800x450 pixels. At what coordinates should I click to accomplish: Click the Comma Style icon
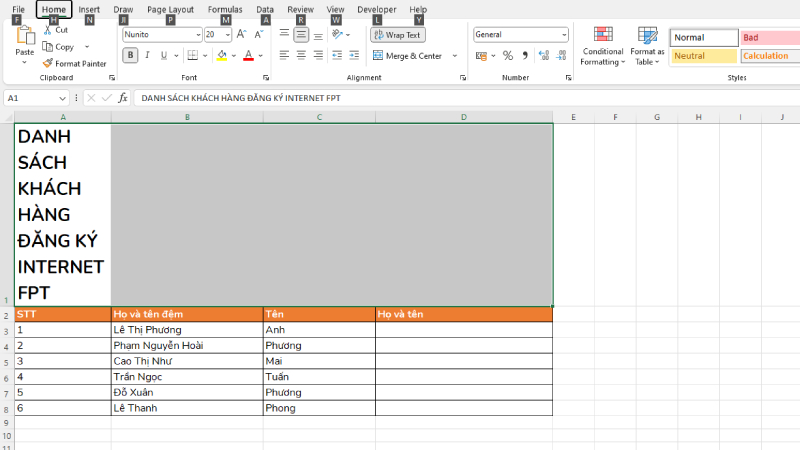tap(525, 56)
